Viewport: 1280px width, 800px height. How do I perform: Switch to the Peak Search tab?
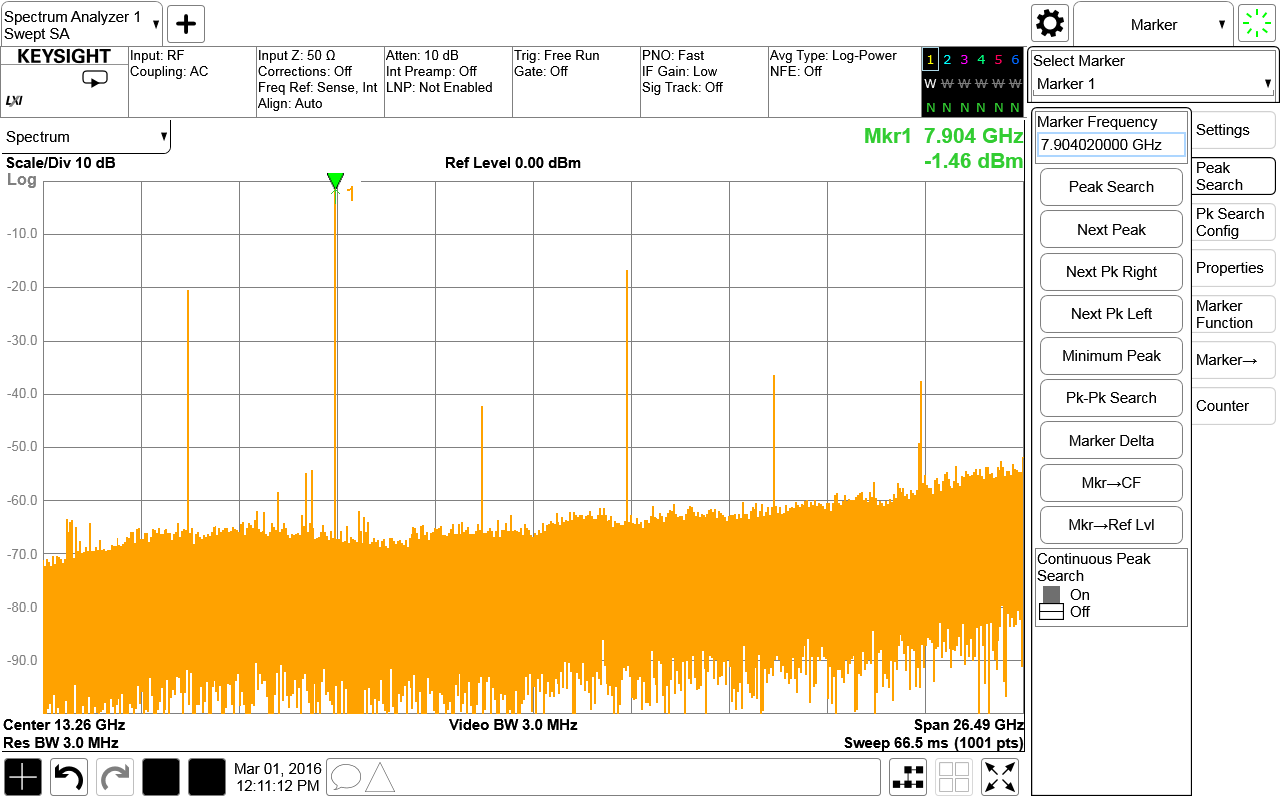[1233, 175]
